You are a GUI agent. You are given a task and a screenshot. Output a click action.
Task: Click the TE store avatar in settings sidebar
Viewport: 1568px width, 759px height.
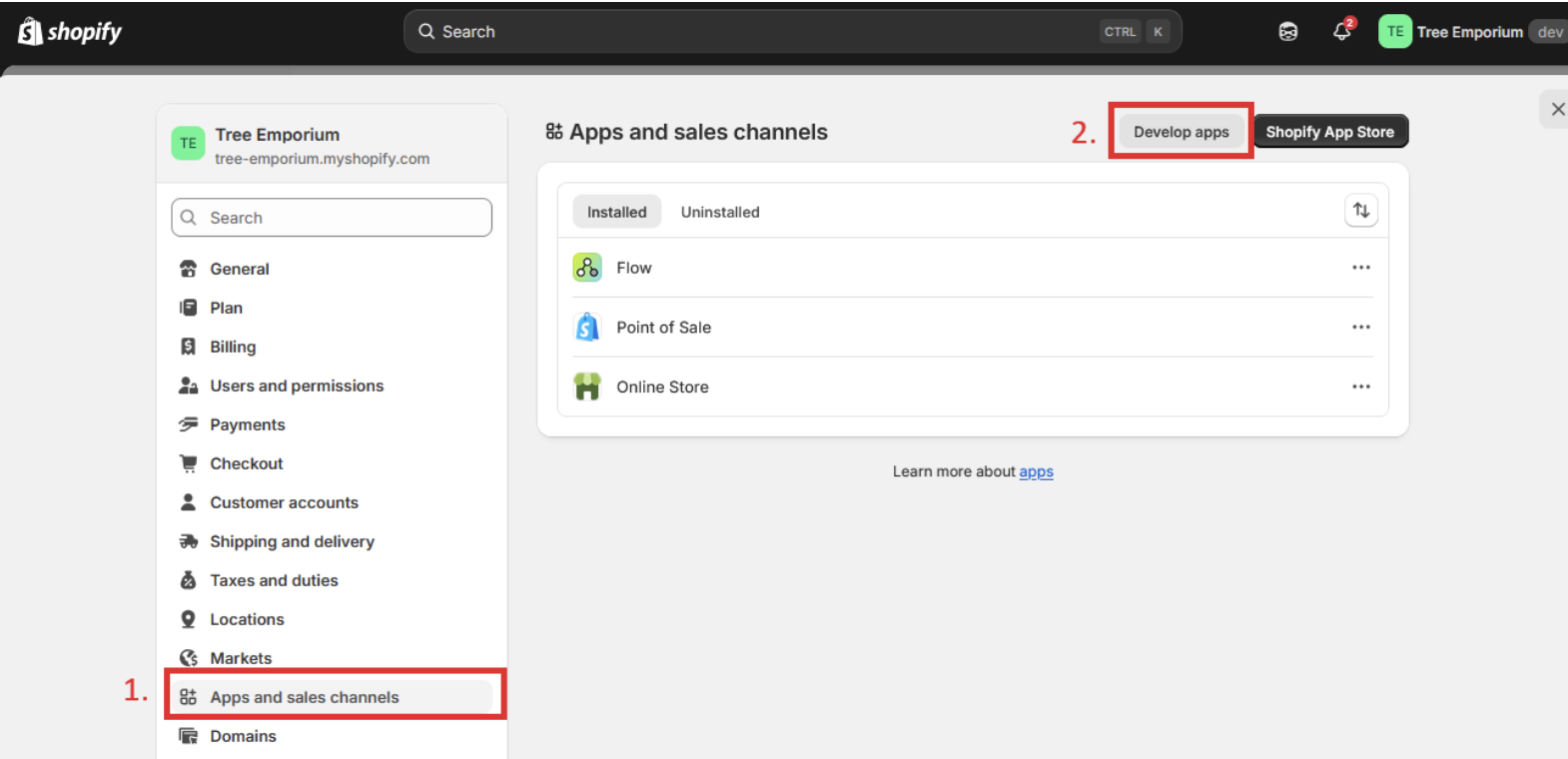coord(188,143)
